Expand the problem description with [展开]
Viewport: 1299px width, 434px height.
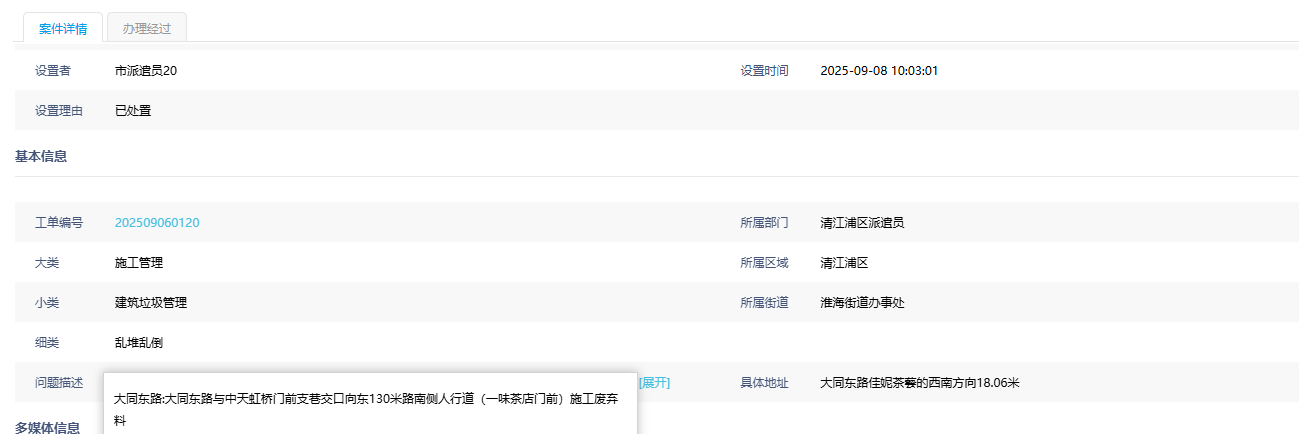(654, 383)
